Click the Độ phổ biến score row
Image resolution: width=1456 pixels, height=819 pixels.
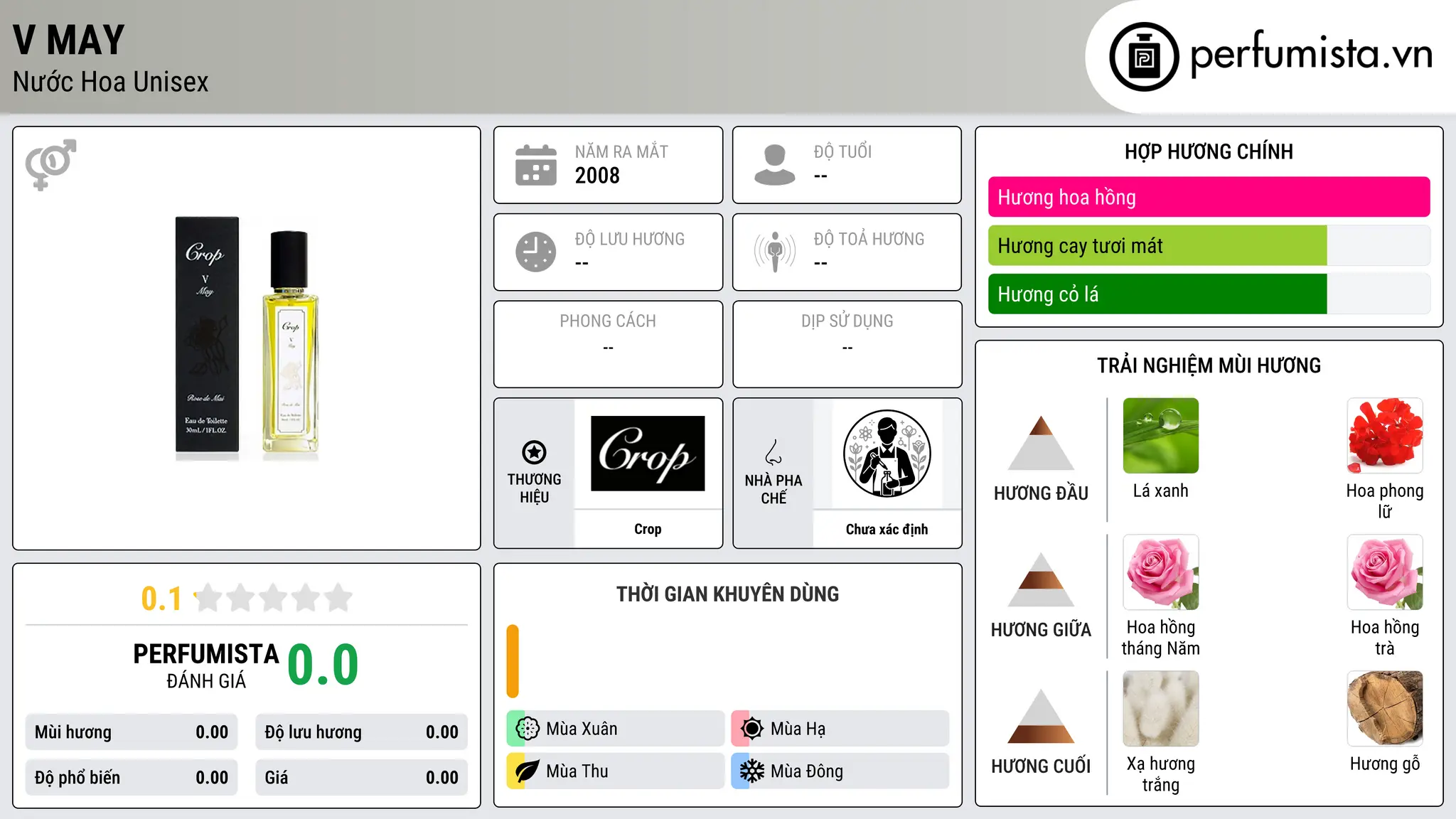(x=132, y=778)
